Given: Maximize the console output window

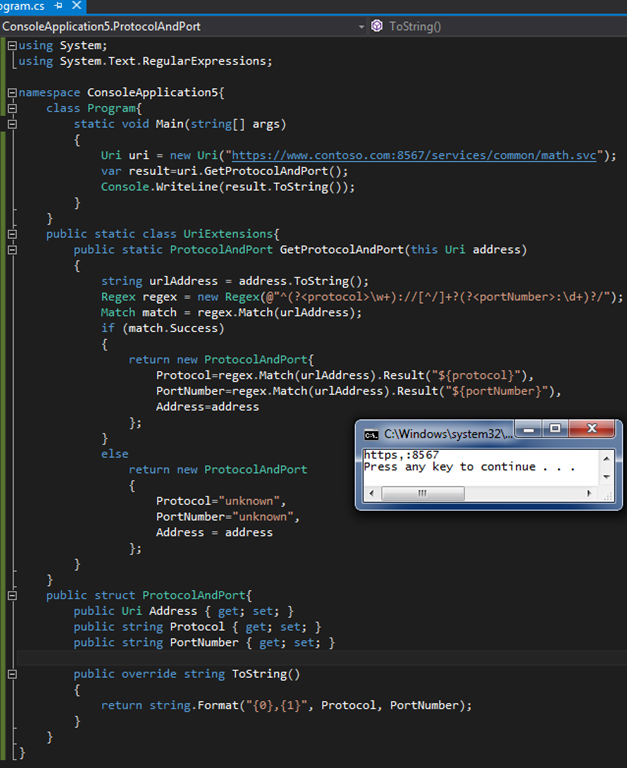Looking at the screenshot, I should [x=556, y=429].
